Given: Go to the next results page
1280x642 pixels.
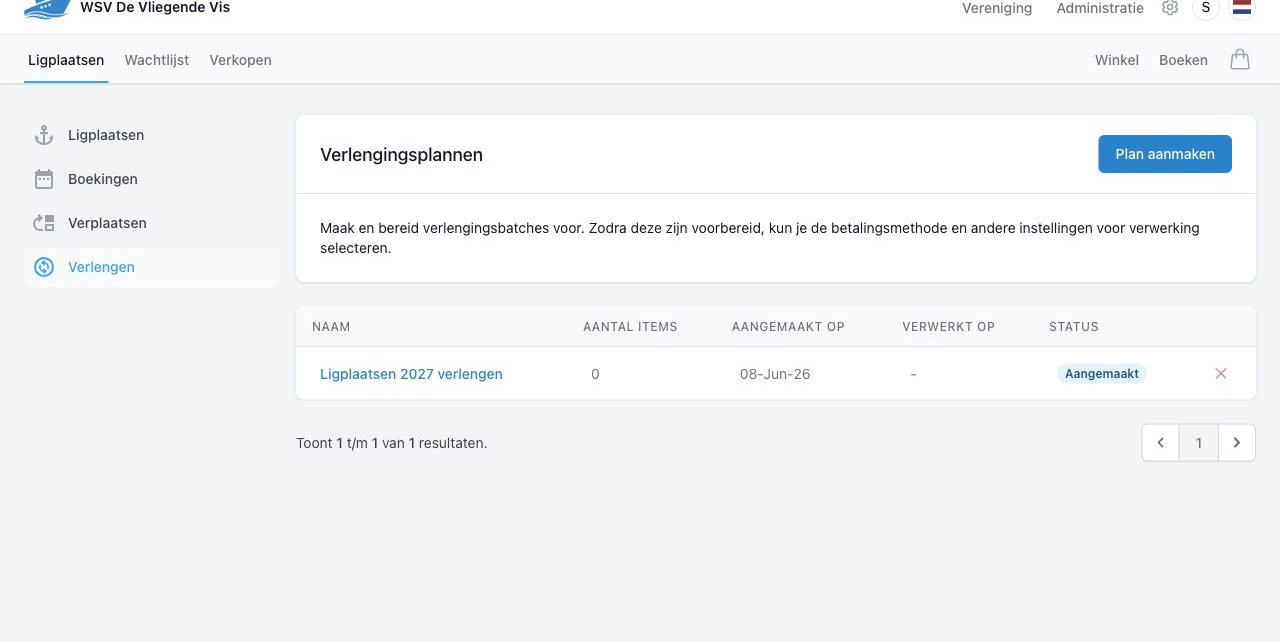Looking at the screenshot, I should (x=1237, y=443).
